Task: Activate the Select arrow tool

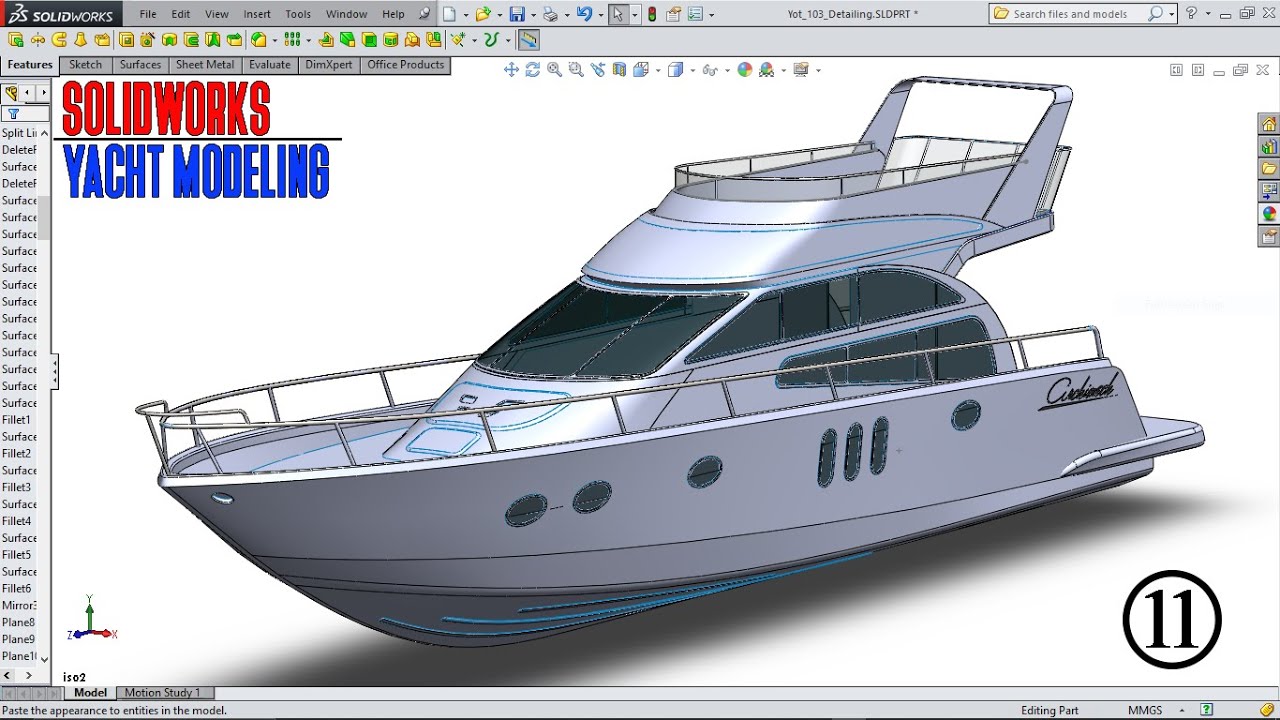Action: pyautogui.click(x=618, y=14)
